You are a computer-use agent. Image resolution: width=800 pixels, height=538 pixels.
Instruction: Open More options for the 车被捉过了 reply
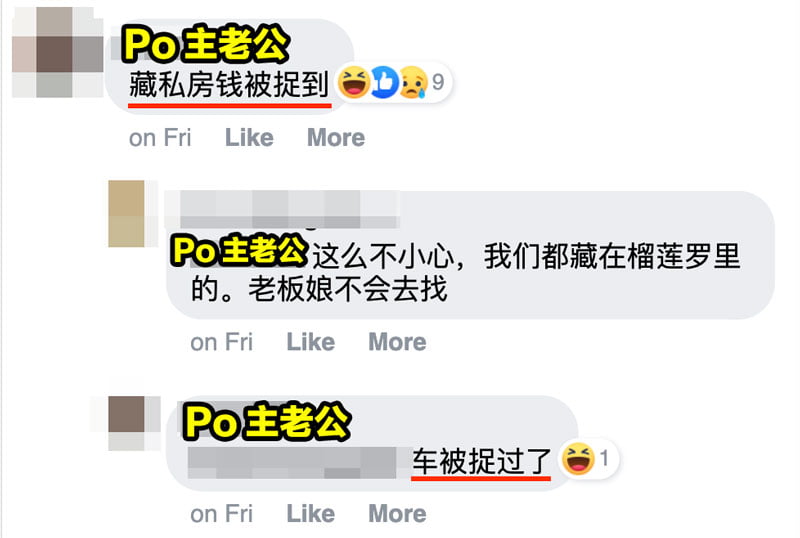pos(397,514)
